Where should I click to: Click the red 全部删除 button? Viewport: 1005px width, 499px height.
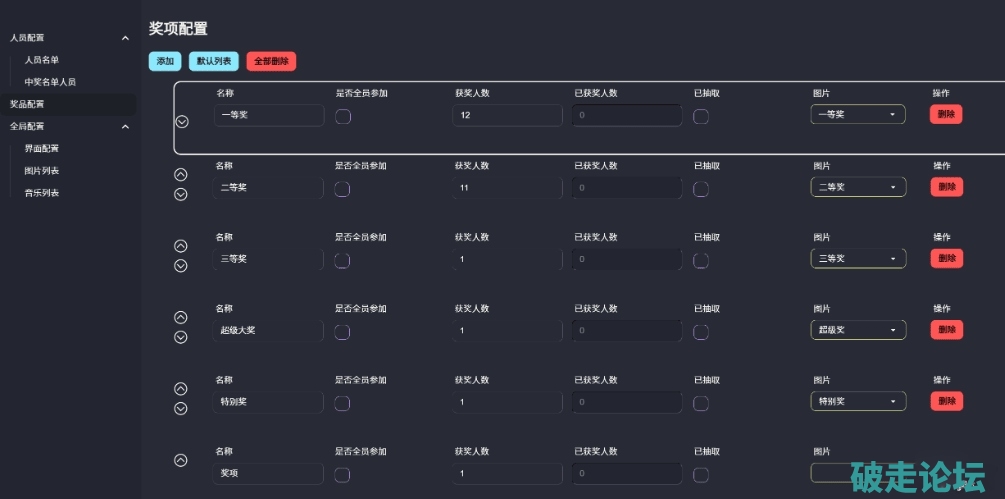271,61
